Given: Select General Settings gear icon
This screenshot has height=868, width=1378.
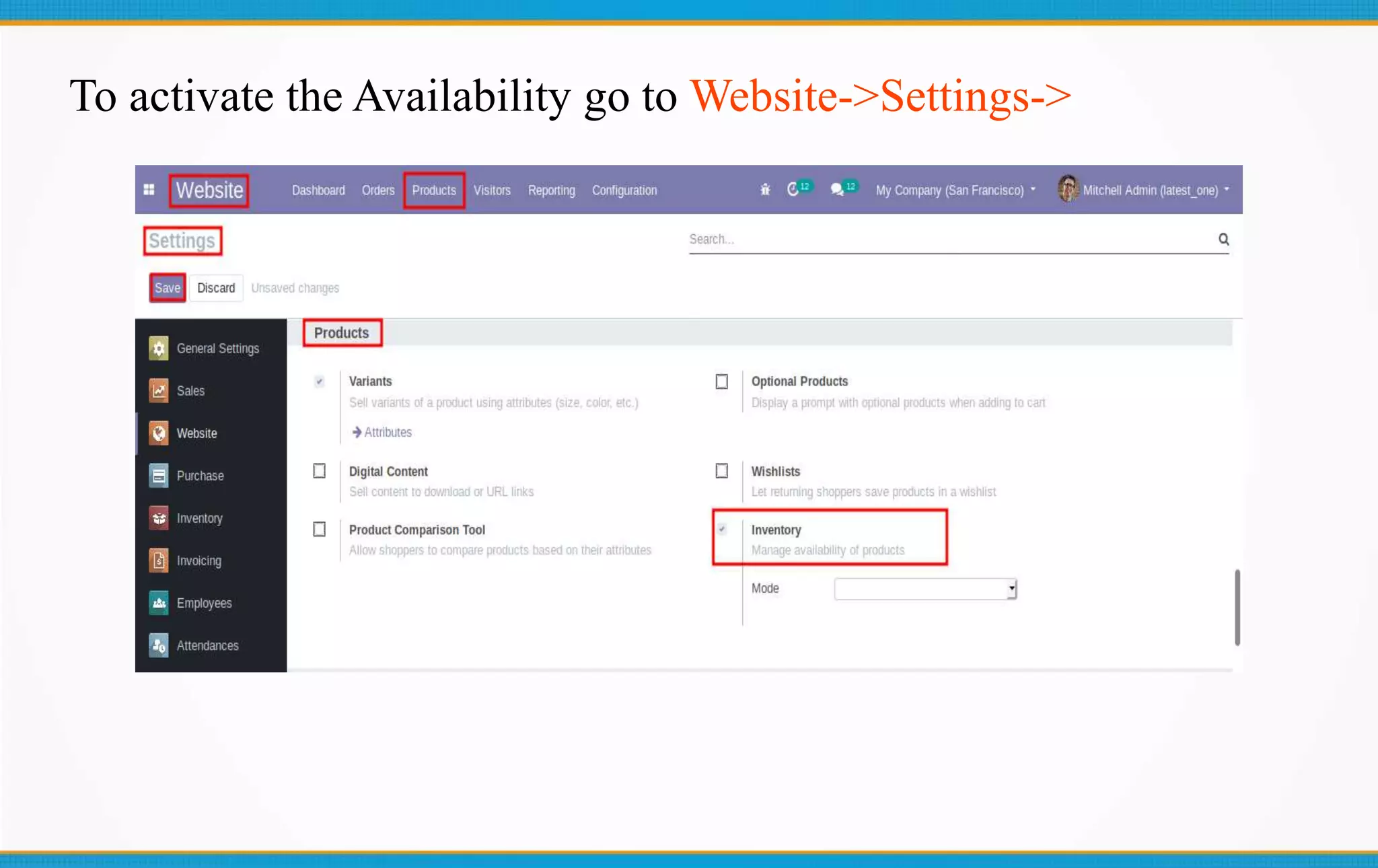Looking at the screenshot, I should coord(159,348).
